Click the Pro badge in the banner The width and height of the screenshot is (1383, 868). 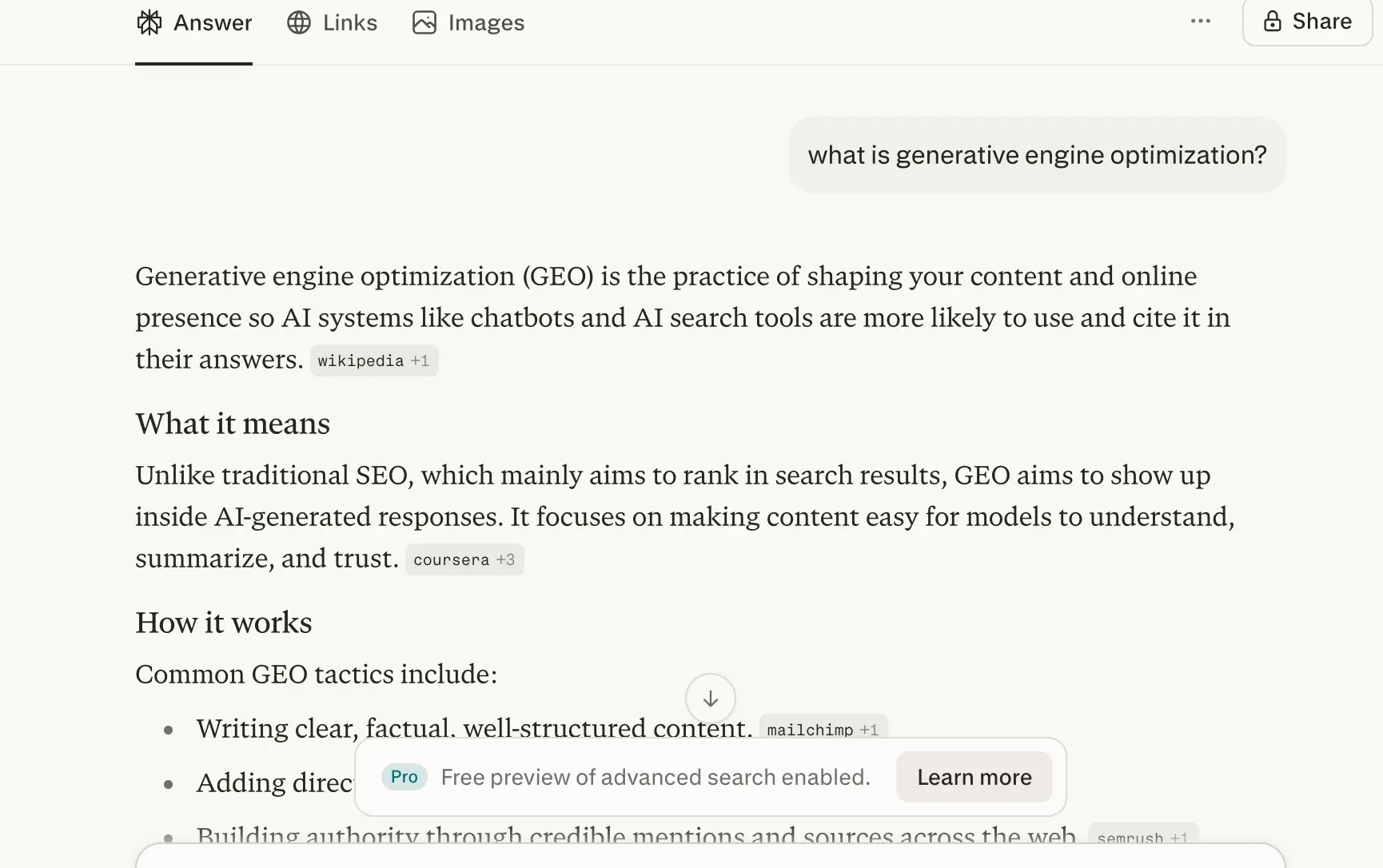(x=404, y=777)
